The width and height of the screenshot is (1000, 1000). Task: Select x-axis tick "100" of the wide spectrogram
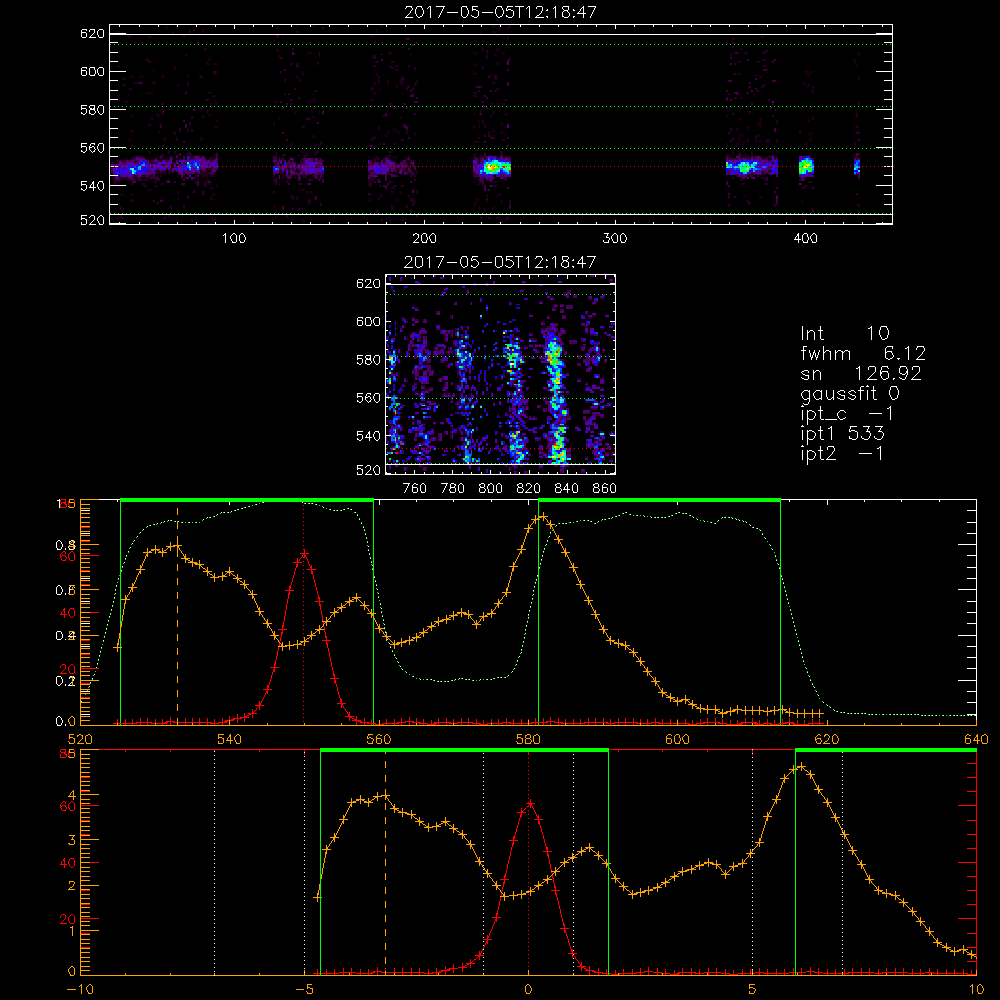pos(234,239)
